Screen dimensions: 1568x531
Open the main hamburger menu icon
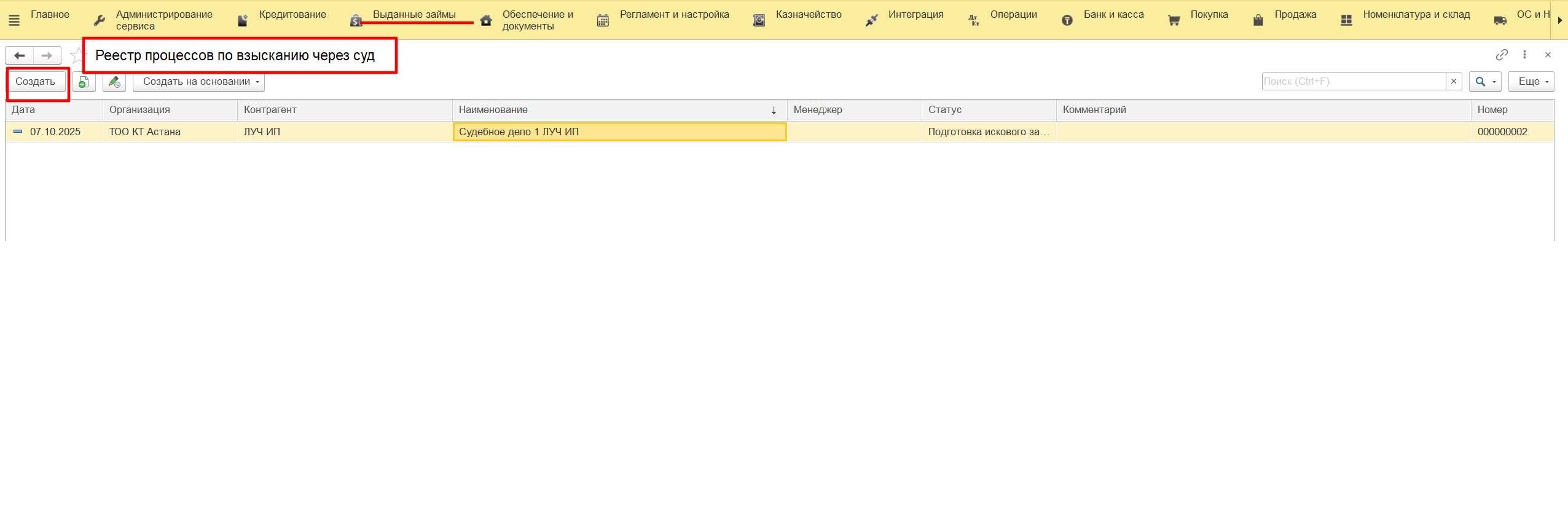click(x=14, y=20)
